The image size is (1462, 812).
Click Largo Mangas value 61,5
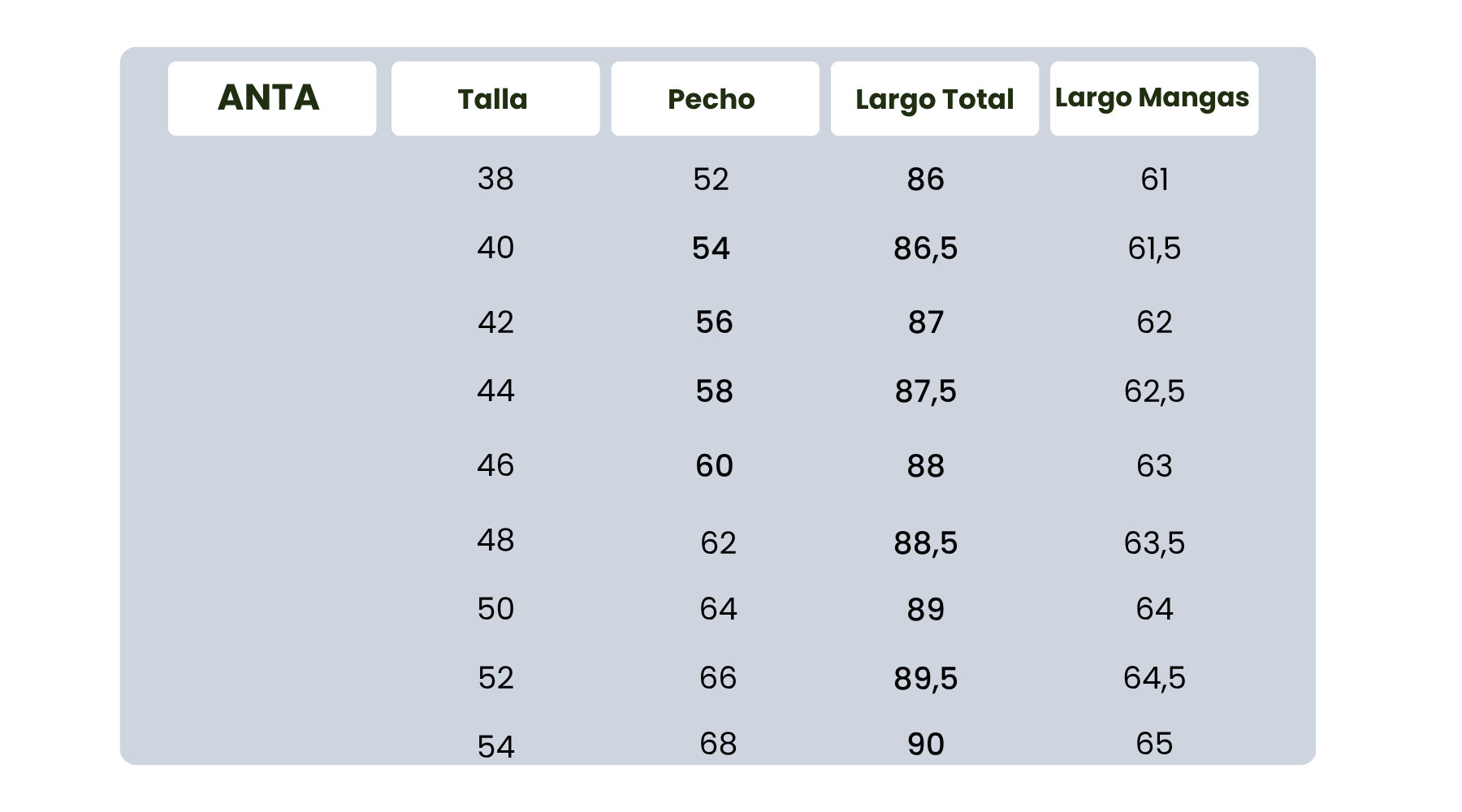1154,248
